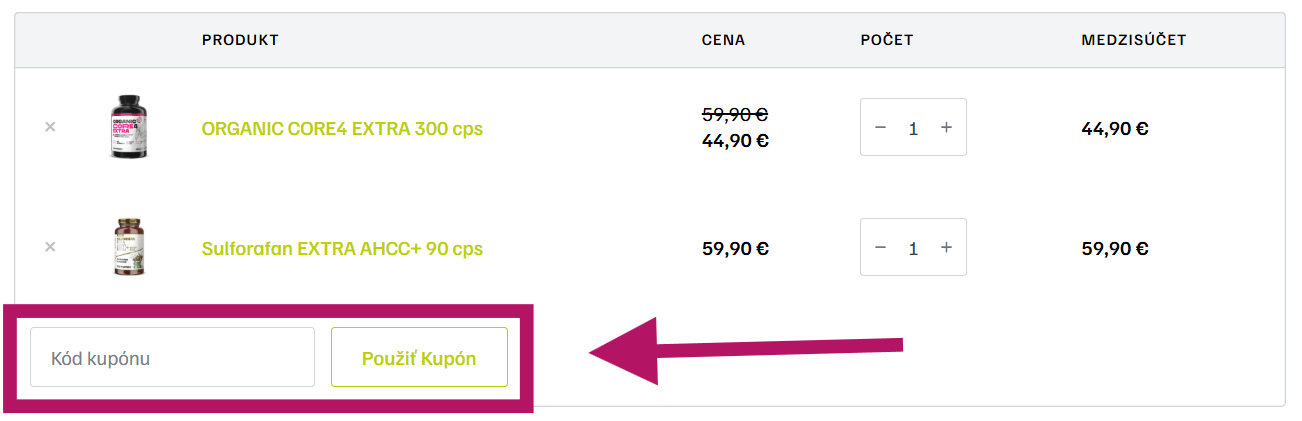Click the crossed-out 59,90 € original price
The height and width of the screenshot is (421, 1302).
pyautogui.click(x=735, y=115)
